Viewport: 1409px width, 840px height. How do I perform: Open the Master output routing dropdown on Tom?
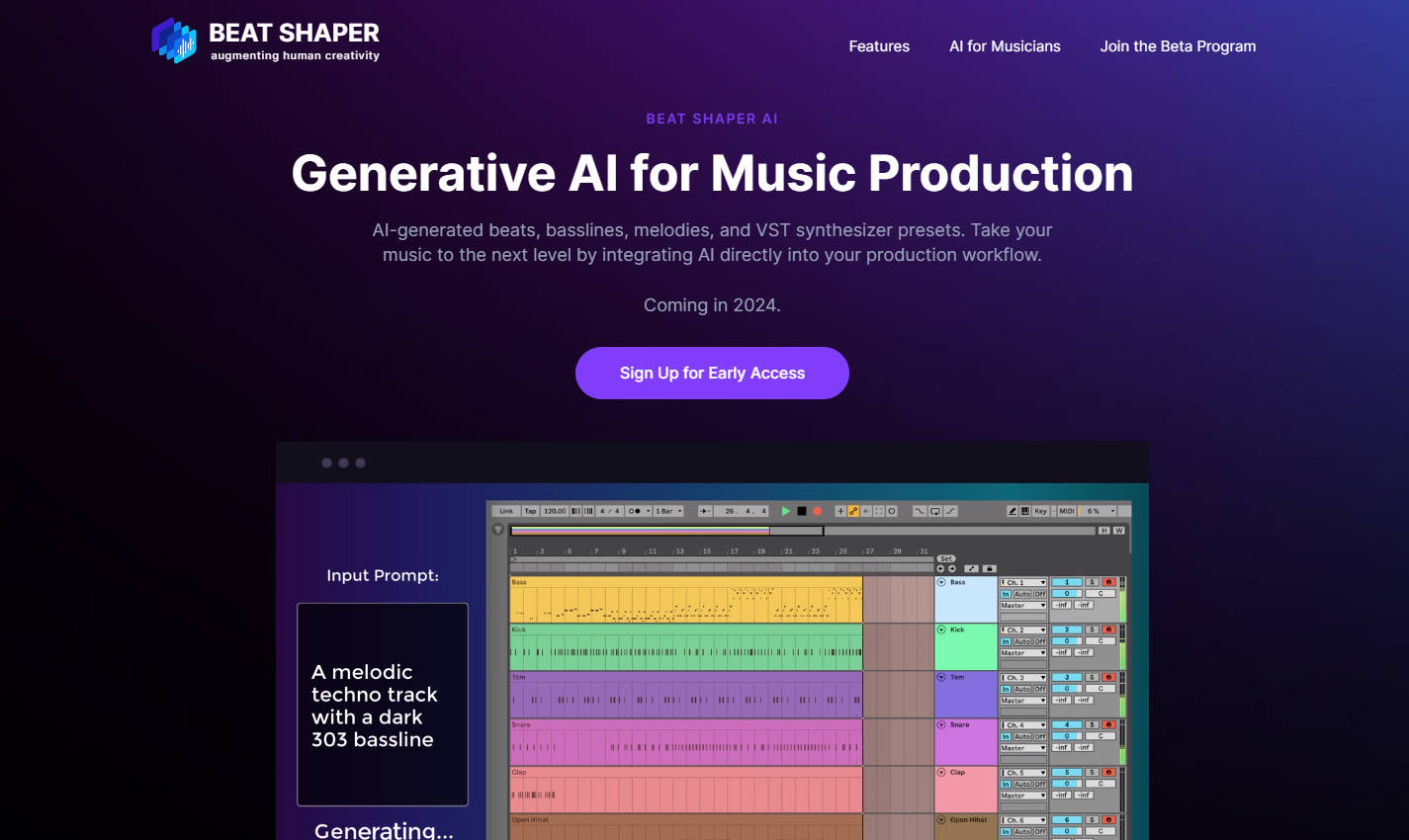pos(1022,701)
